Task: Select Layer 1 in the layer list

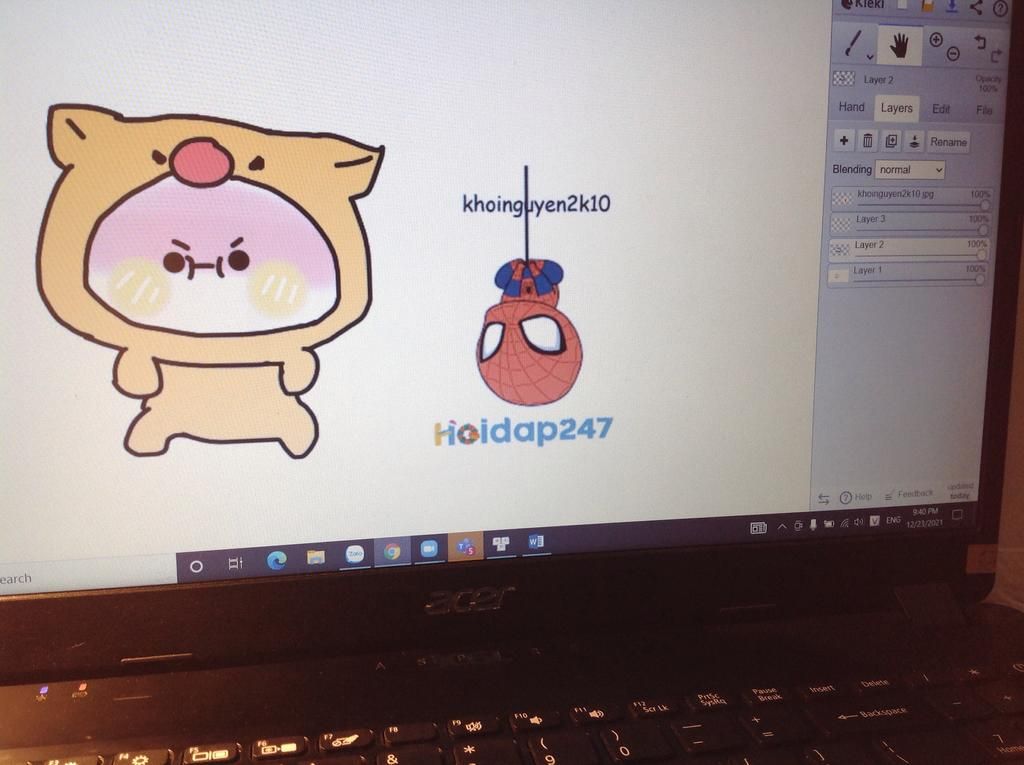Action: click(x=906, y=273)
